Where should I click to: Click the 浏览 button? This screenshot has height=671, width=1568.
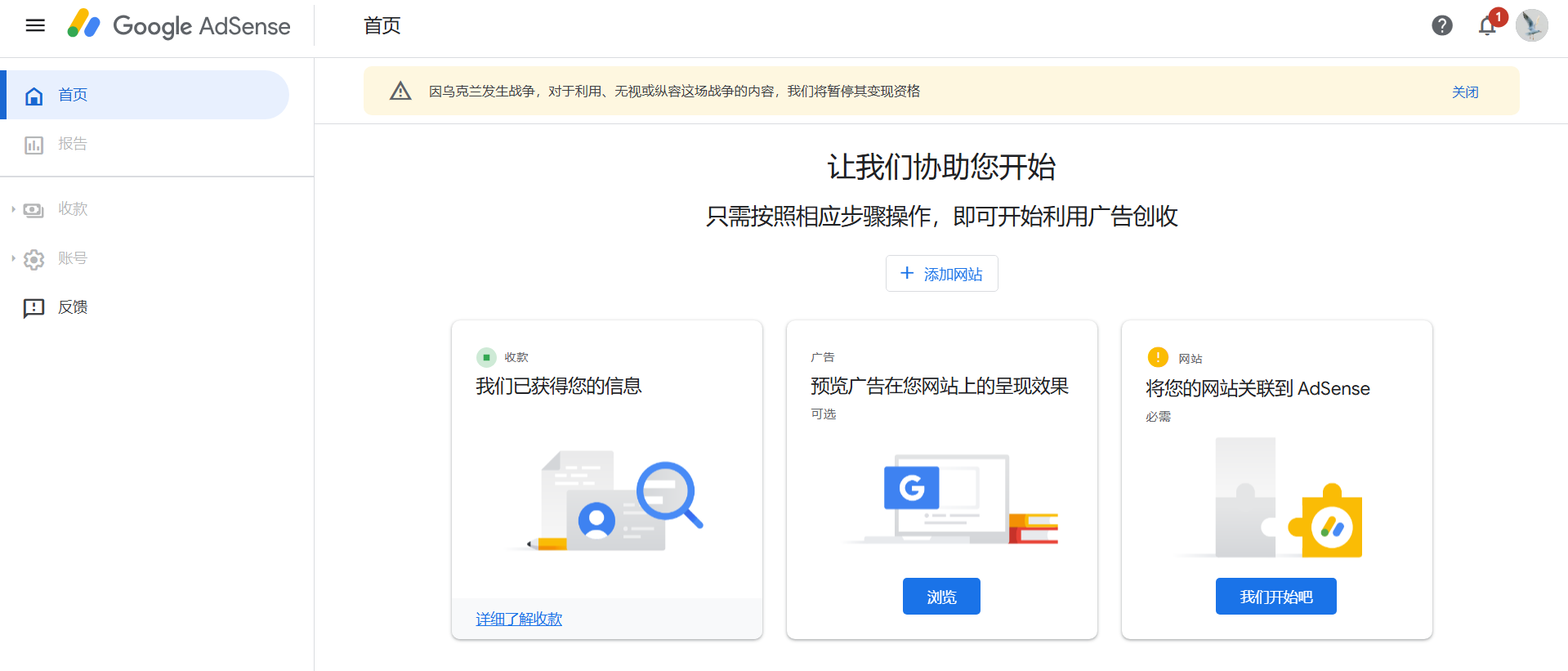click(x=941, y=597)
